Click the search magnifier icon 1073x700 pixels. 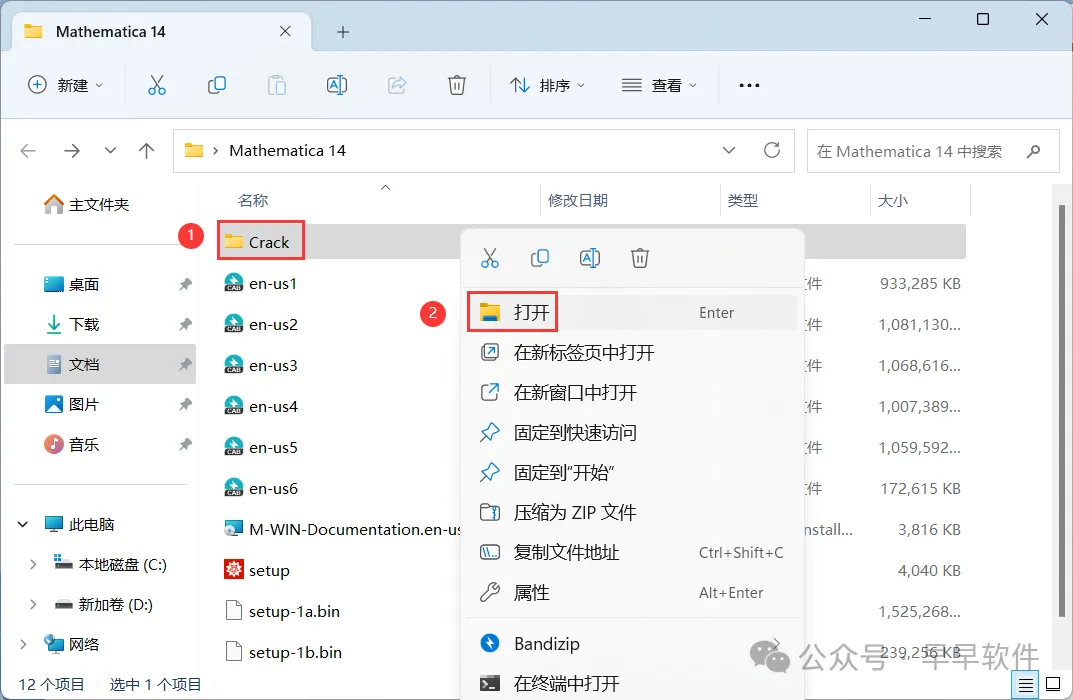tap(1033, 151)
